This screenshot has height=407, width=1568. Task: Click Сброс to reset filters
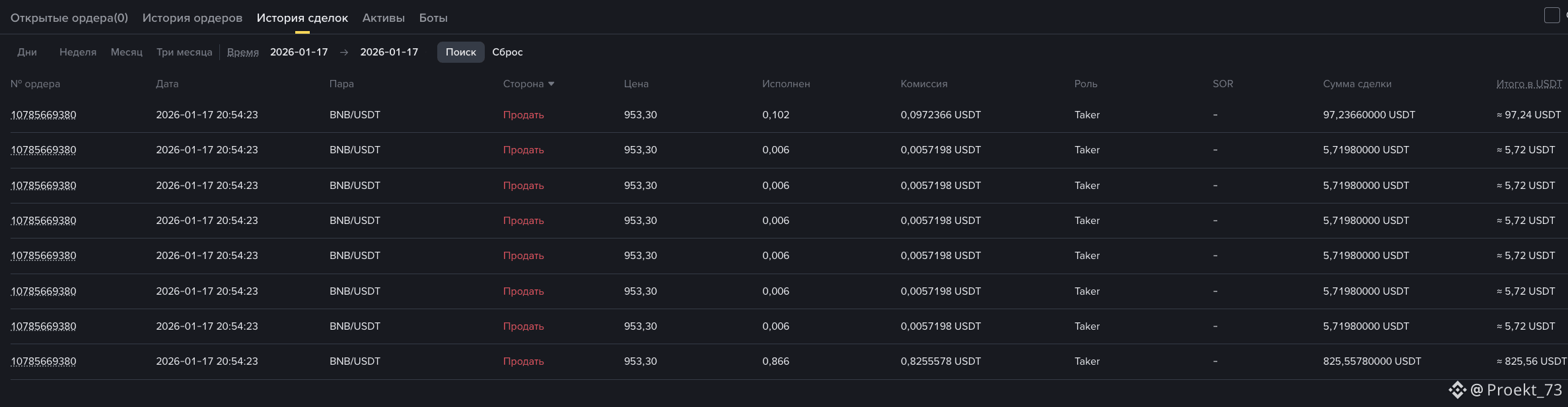click(507, 52)
